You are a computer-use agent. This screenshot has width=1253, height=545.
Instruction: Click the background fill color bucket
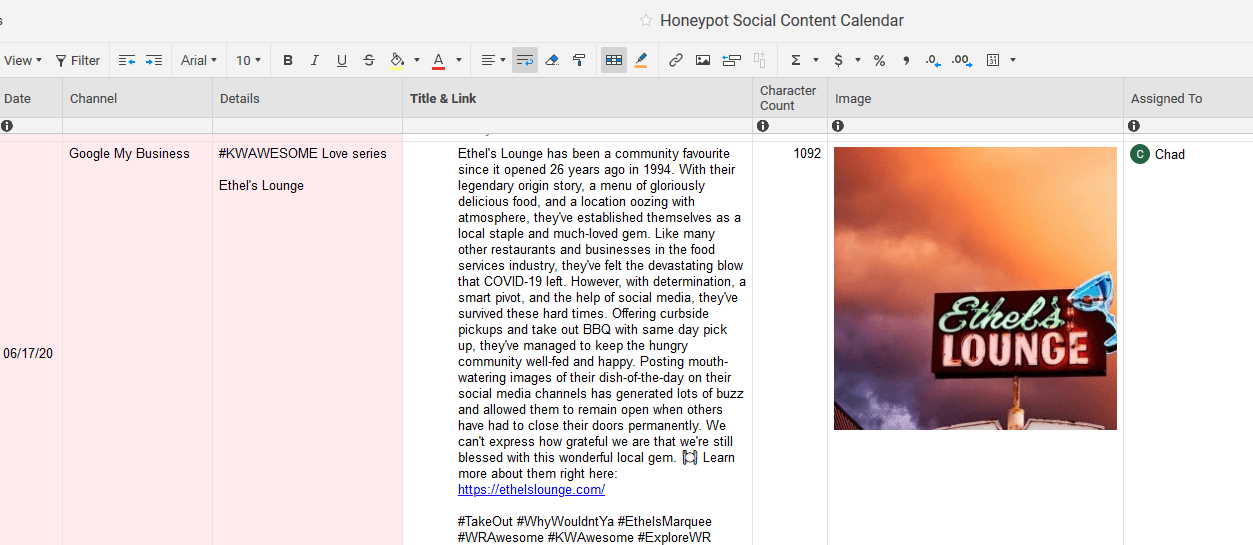[397, 60]
